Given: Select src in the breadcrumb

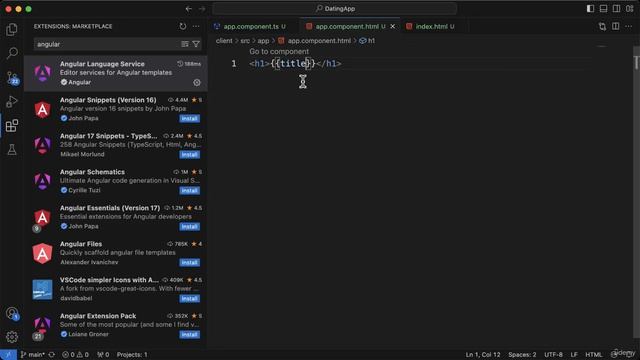Looking at the screenshot, I should [x=245, y=41].
